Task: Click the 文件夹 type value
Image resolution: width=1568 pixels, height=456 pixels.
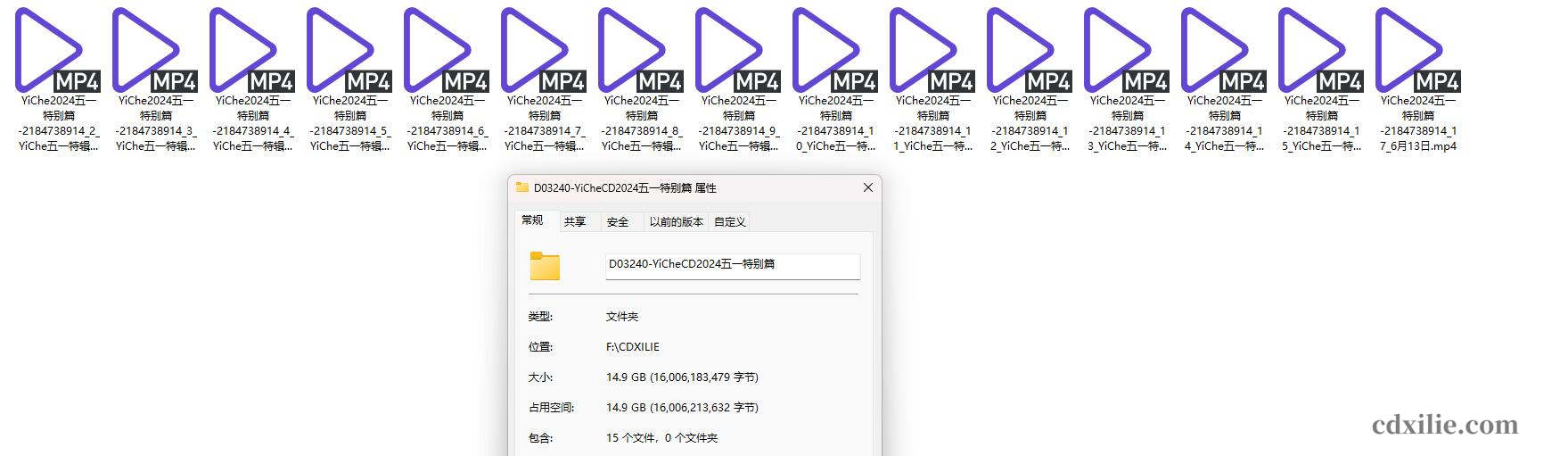Action: pos(622,317)
